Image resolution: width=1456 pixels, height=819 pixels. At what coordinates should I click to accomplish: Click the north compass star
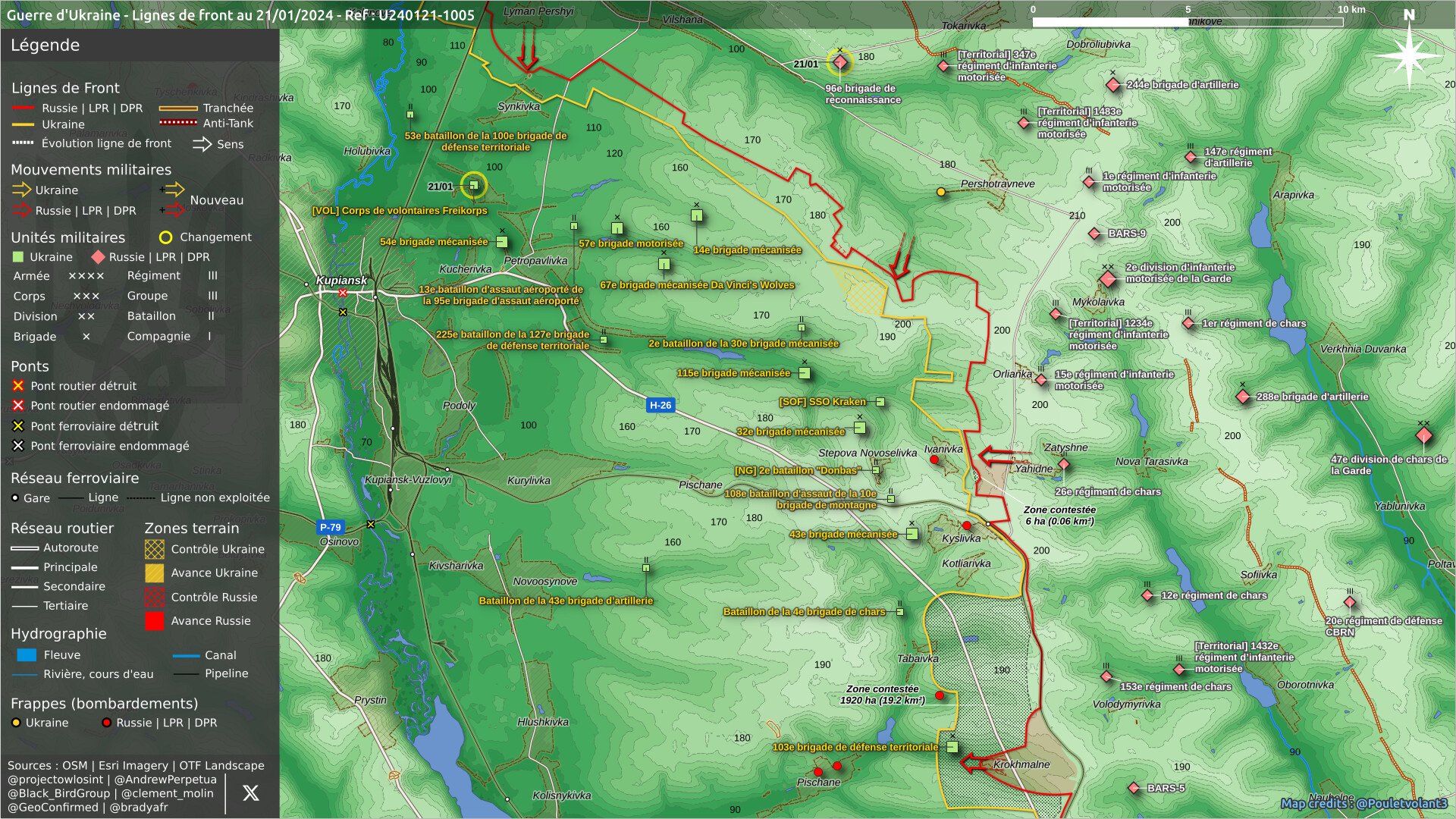(1408, 55)
